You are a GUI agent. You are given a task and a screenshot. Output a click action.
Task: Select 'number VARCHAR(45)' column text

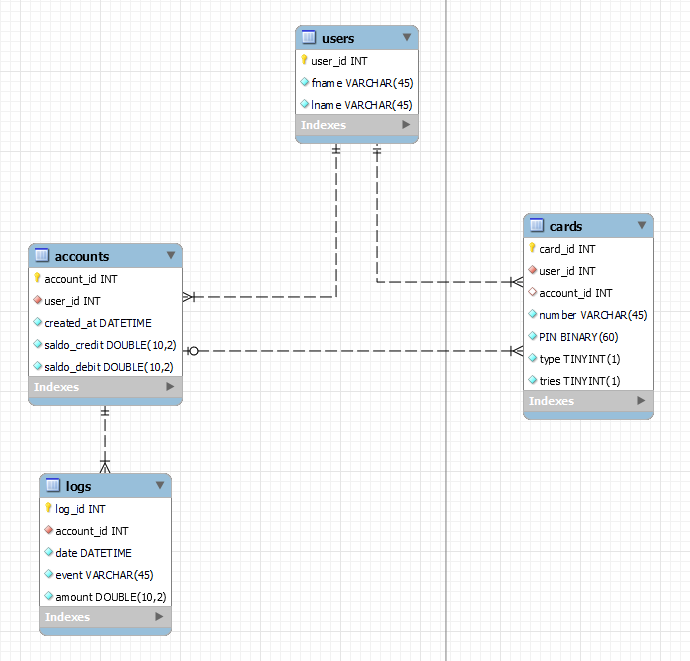click(593, 315)
